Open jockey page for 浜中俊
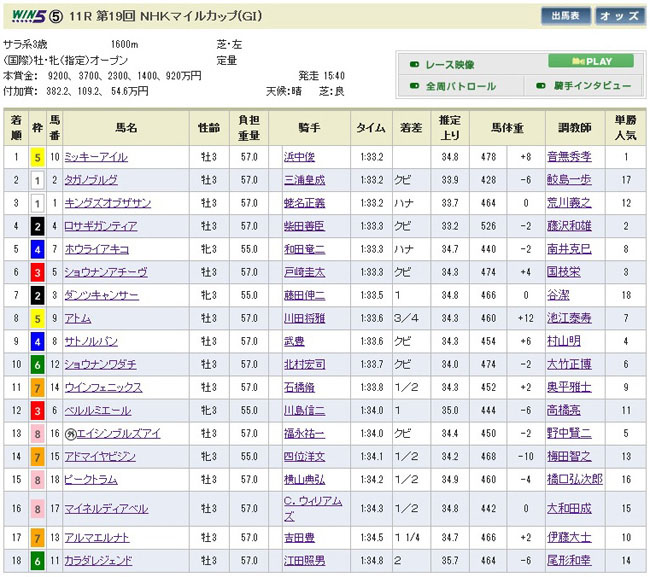This screenshot has width=650, height=577. point(304,157)
